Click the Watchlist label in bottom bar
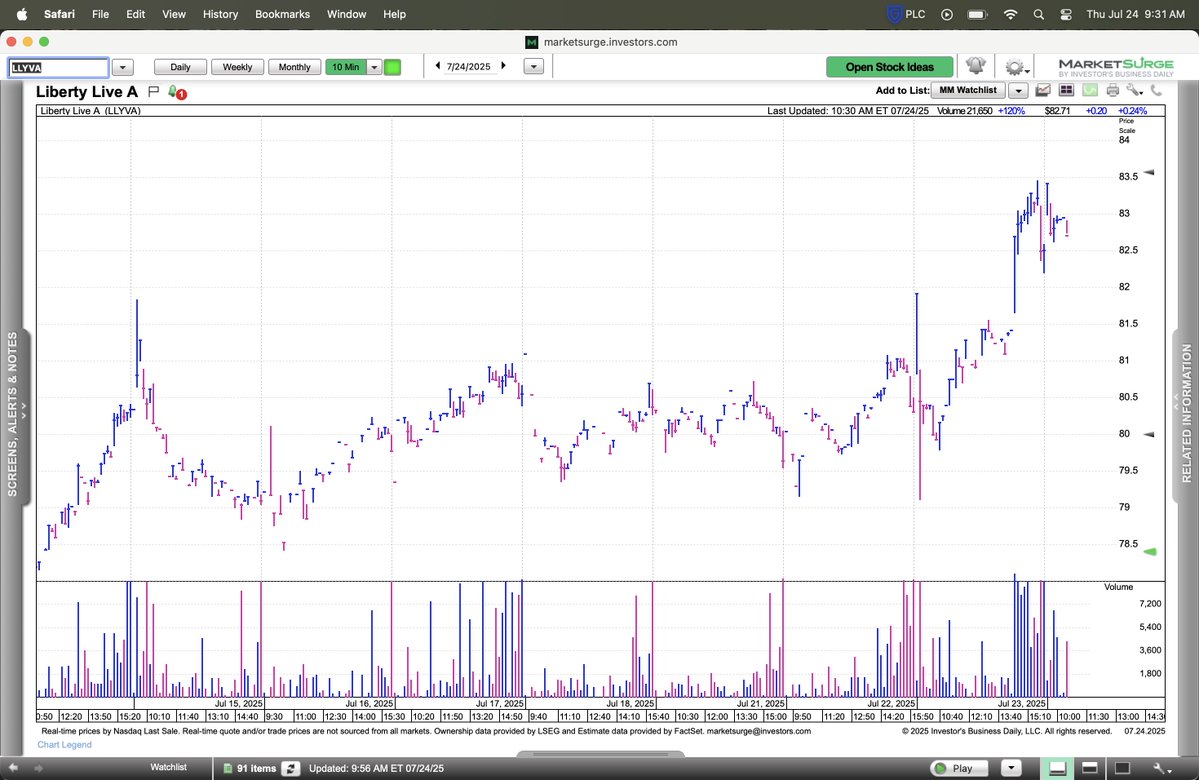Screen dimensions: 1199x780 (168, 767)
